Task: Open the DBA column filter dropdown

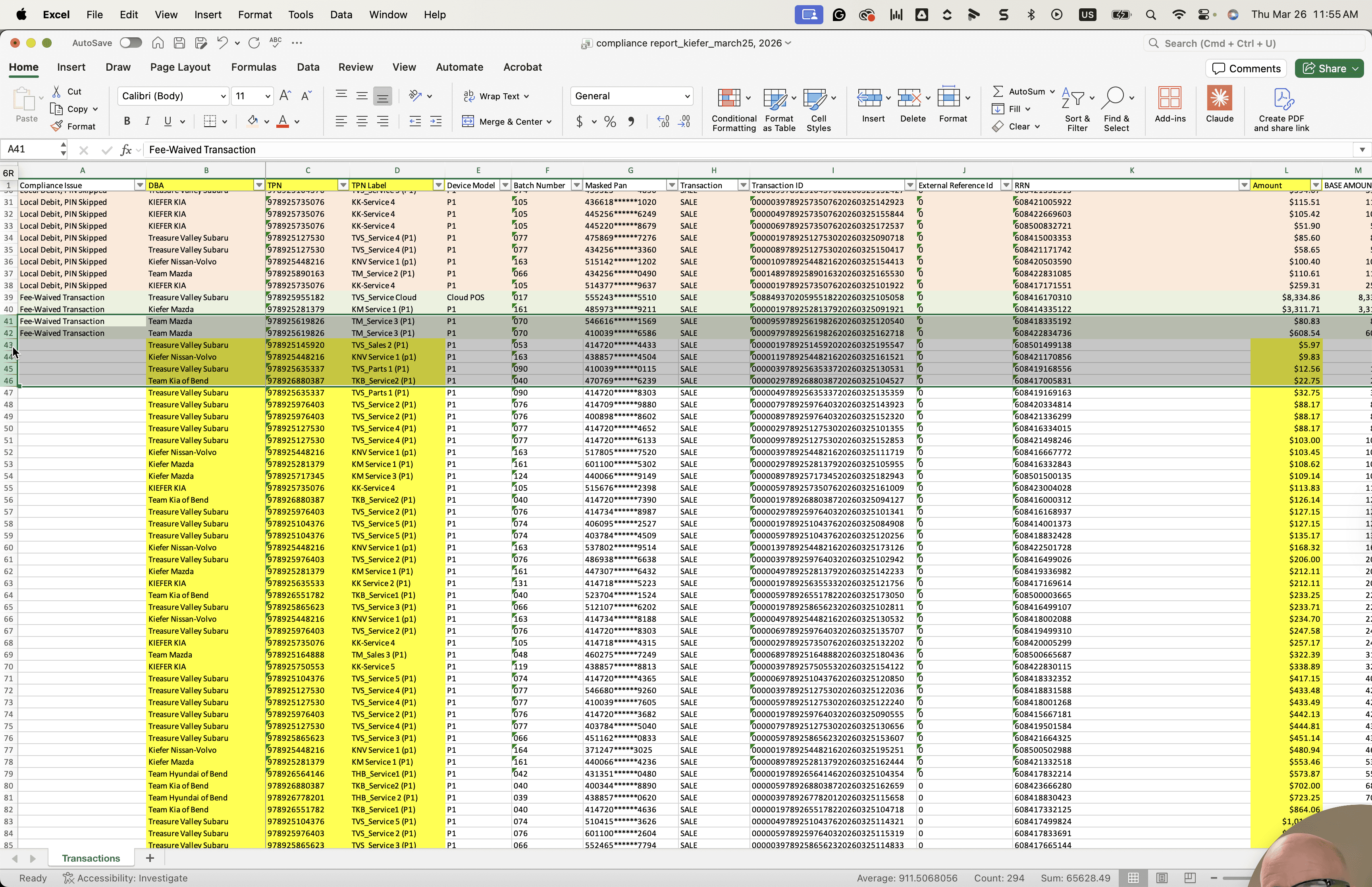Action: [x=258, y=185]
